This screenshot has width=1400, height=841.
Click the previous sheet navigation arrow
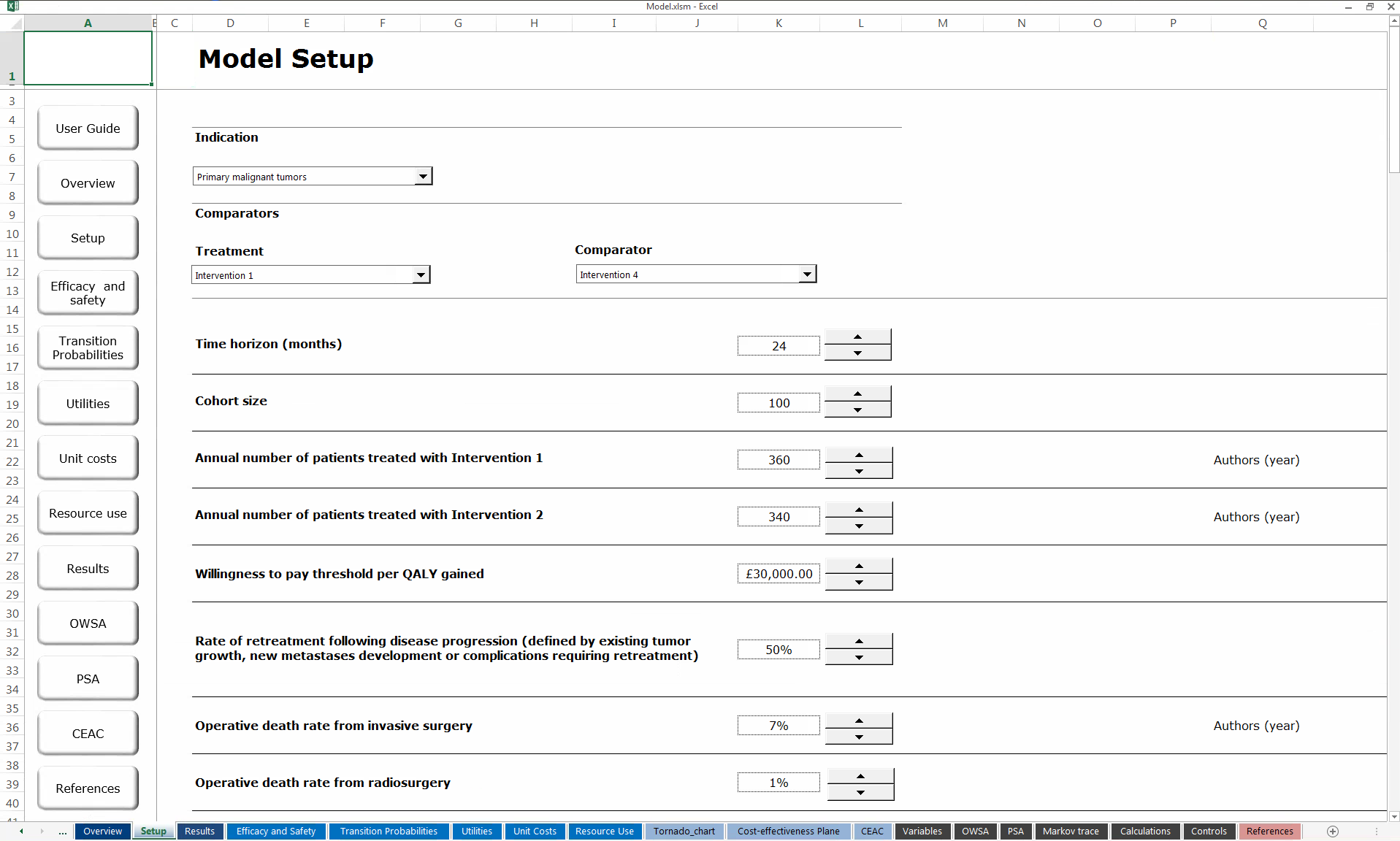(20, 831)
